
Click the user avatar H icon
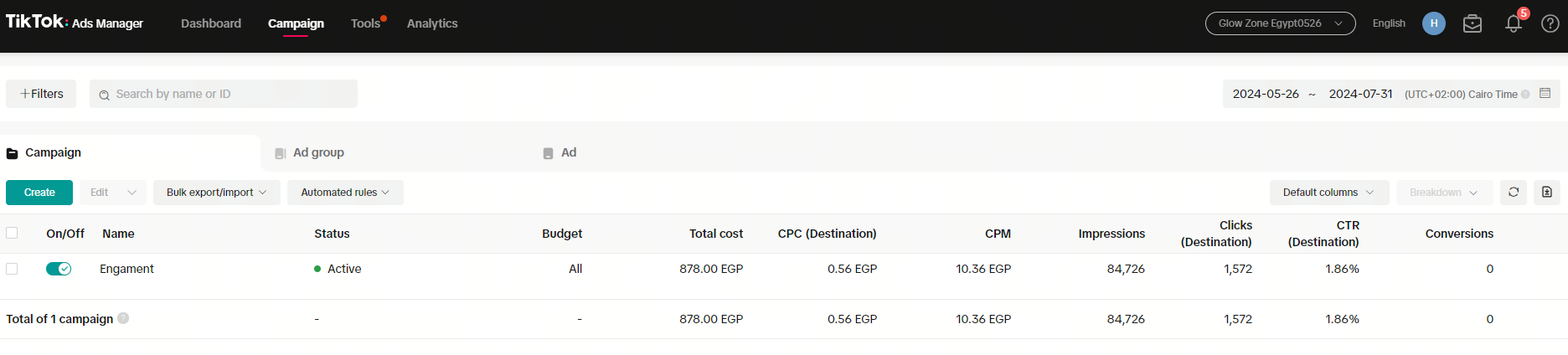click(x=1433, y=23)
